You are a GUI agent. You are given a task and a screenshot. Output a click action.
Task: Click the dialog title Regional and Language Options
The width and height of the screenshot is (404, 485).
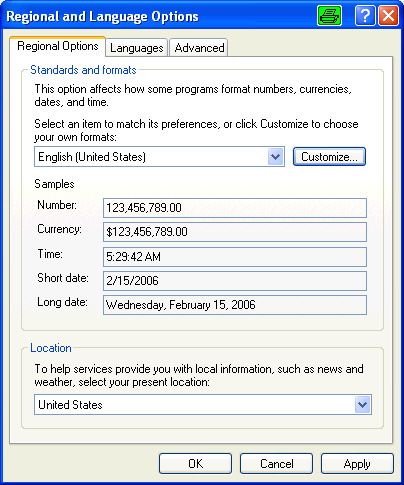[x=102, y=16]
